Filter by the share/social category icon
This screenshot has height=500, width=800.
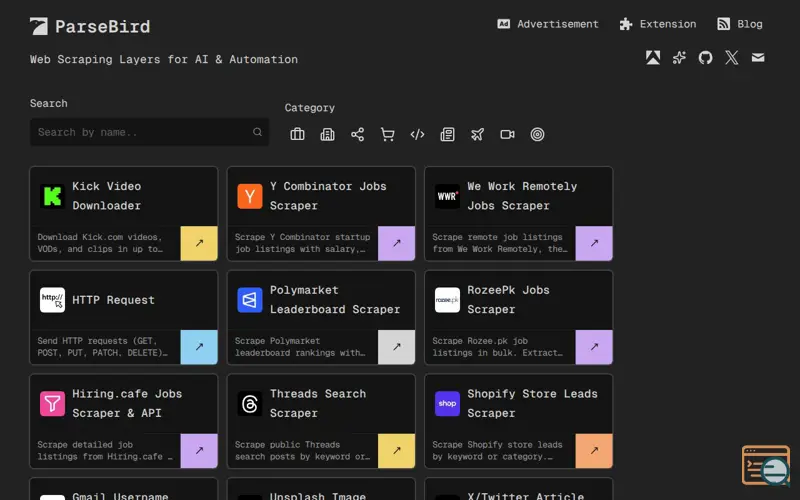click(358, 134)
